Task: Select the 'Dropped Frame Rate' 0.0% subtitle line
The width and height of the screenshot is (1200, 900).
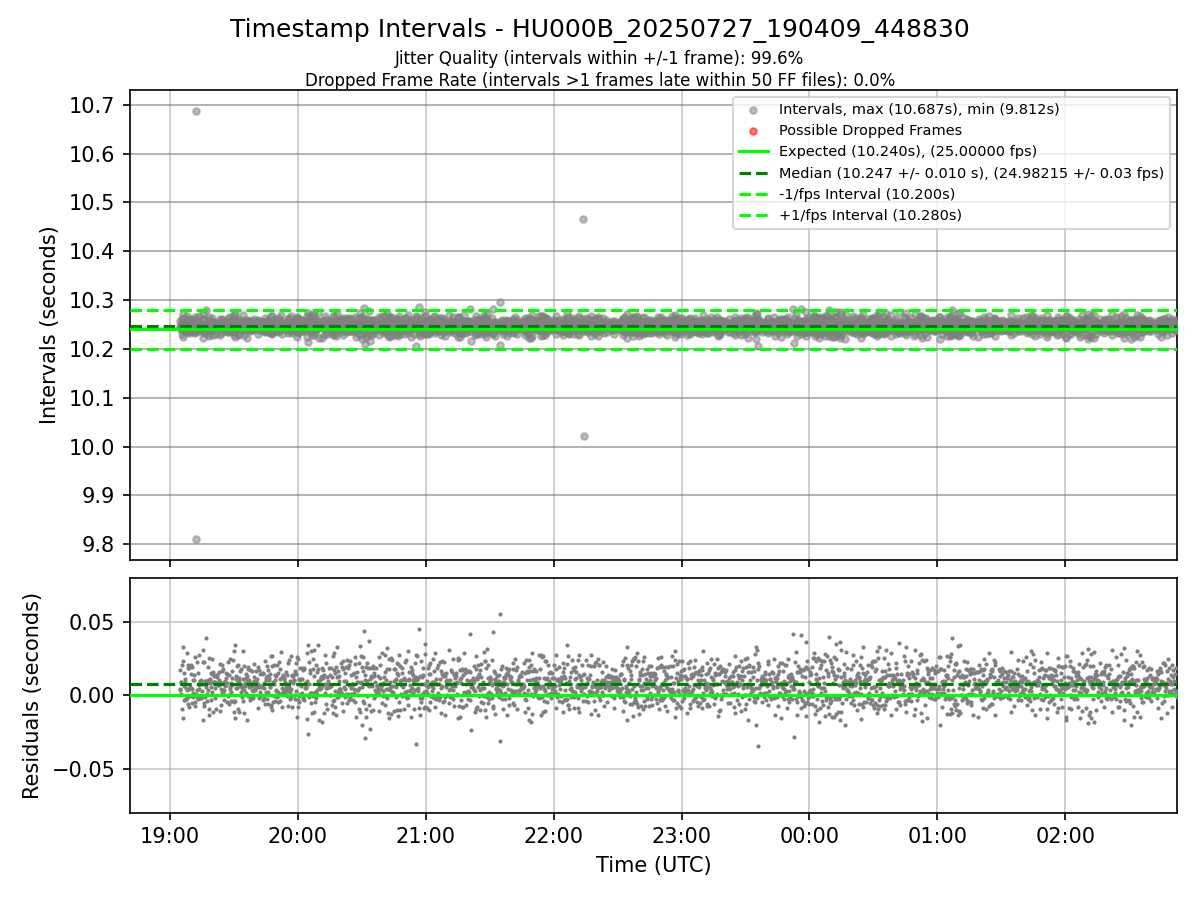Action: click(599, 80)
